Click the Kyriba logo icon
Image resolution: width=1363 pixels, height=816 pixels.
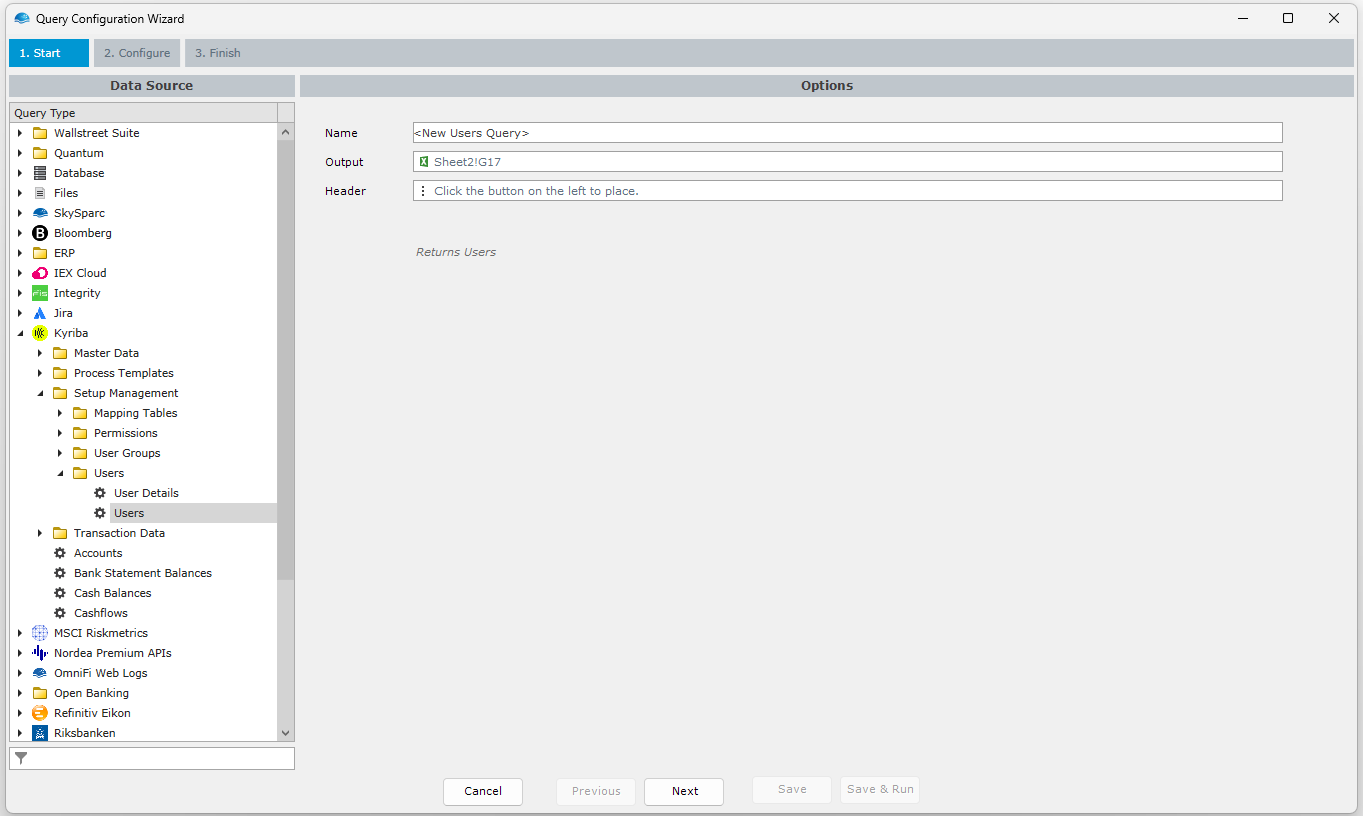pyautogui.click(x=40, y=333)
